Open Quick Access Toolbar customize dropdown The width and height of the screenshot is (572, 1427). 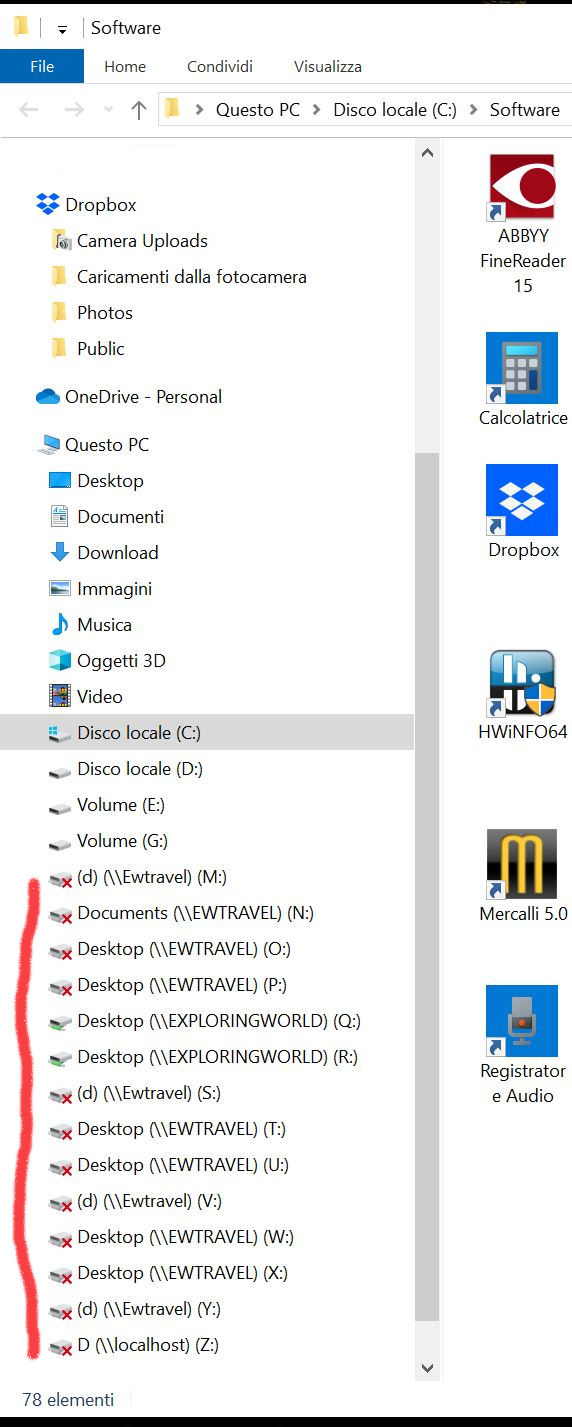62,29
